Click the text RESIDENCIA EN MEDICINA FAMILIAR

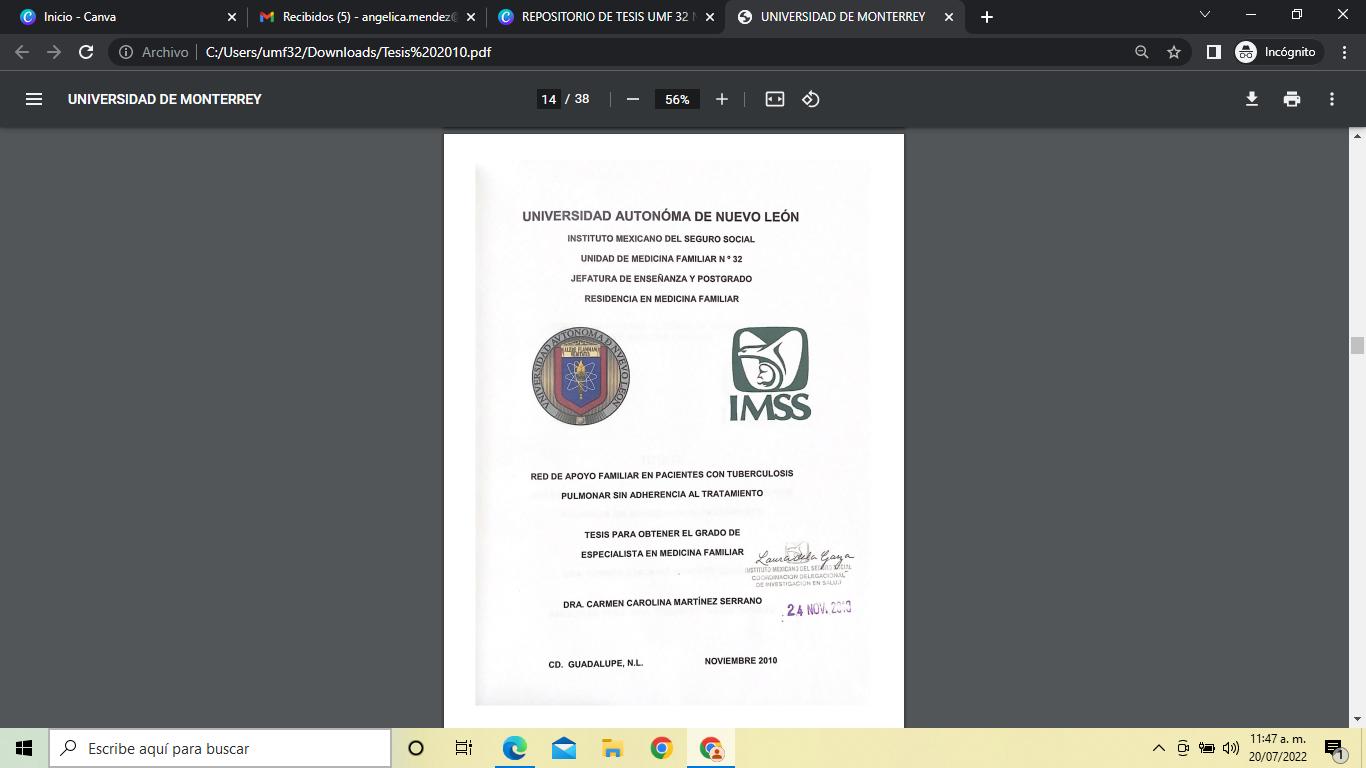661,299
